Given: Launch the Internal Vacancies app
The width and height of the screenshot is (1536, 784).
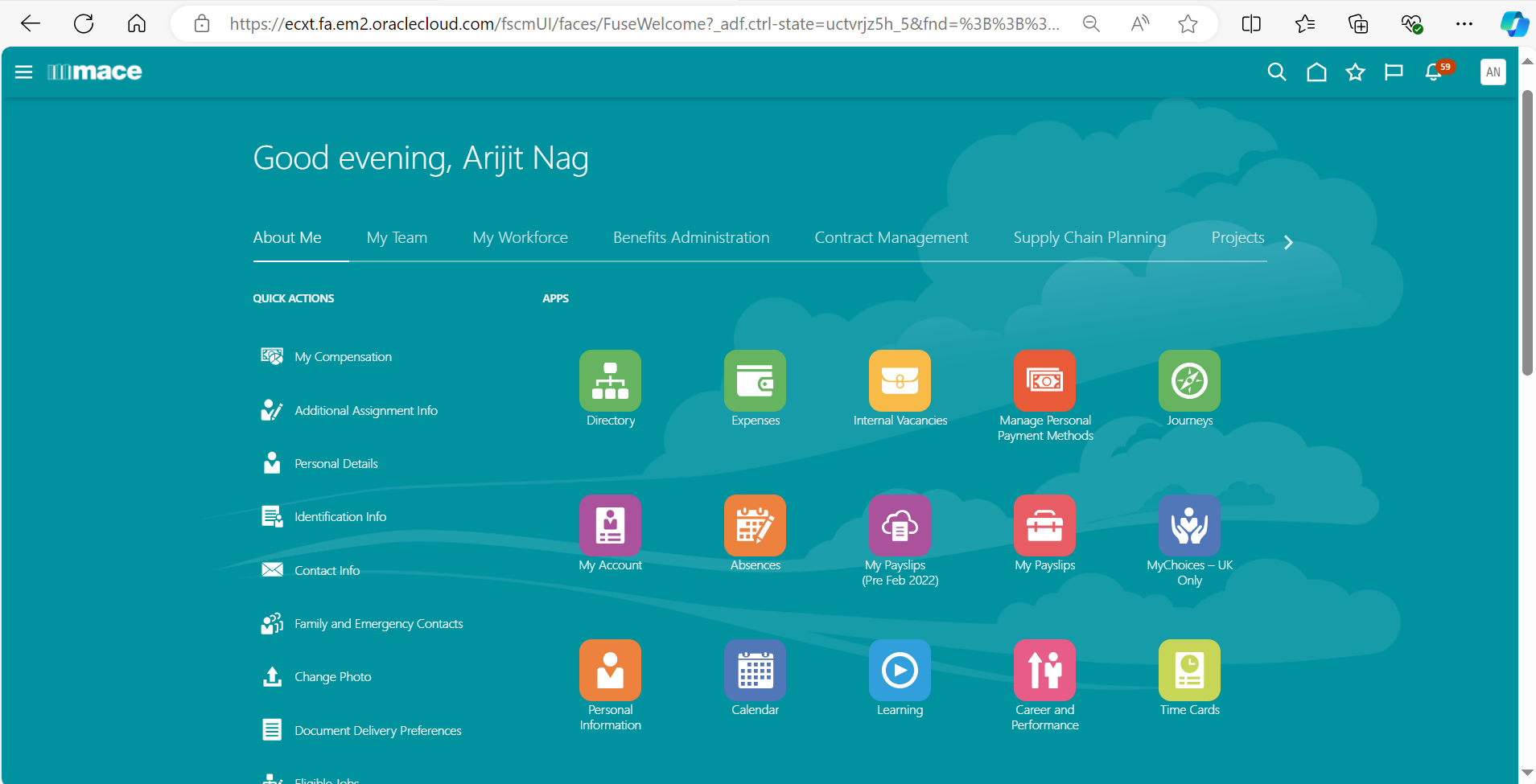Looking at the screenshot, I should tap(900, 380).
